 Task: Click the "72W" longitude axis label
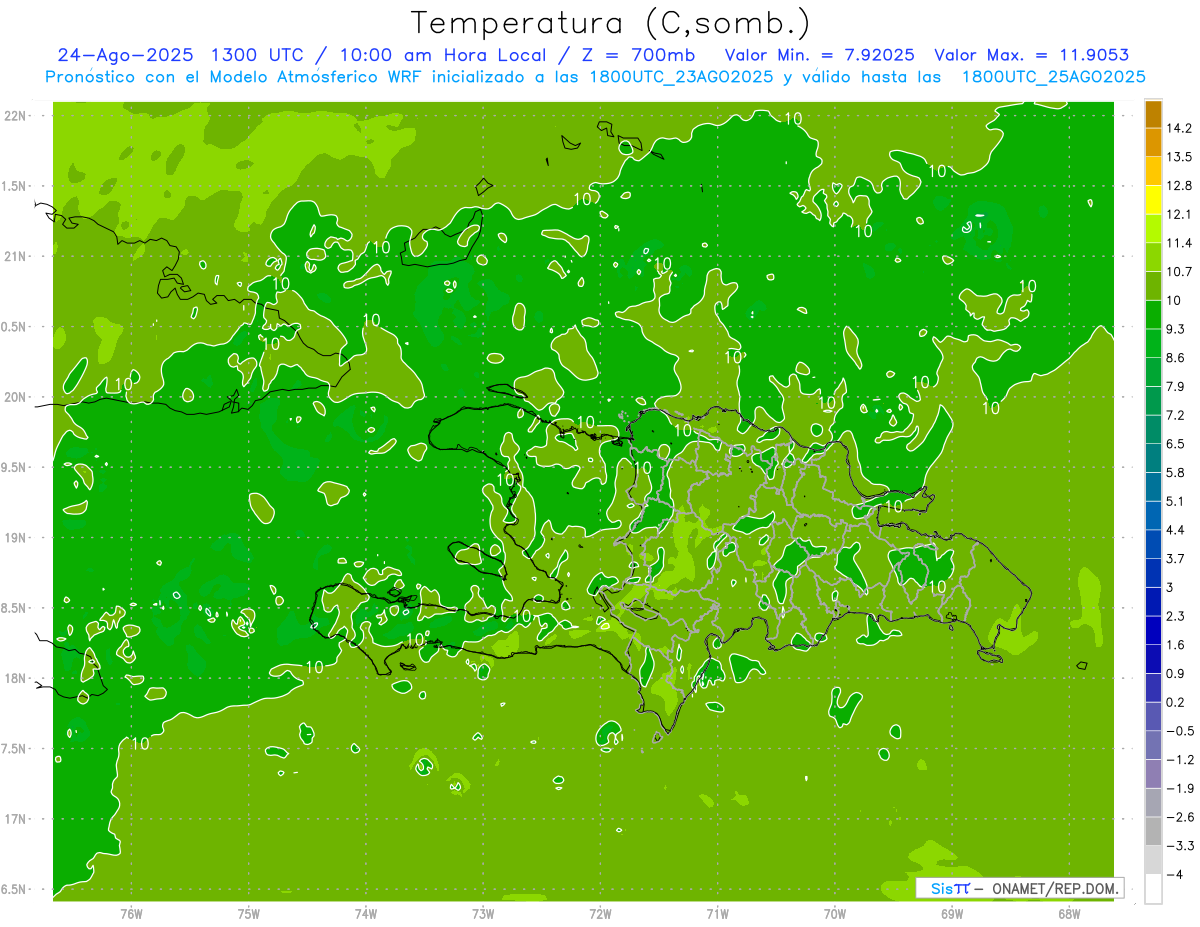coord(600,914)
